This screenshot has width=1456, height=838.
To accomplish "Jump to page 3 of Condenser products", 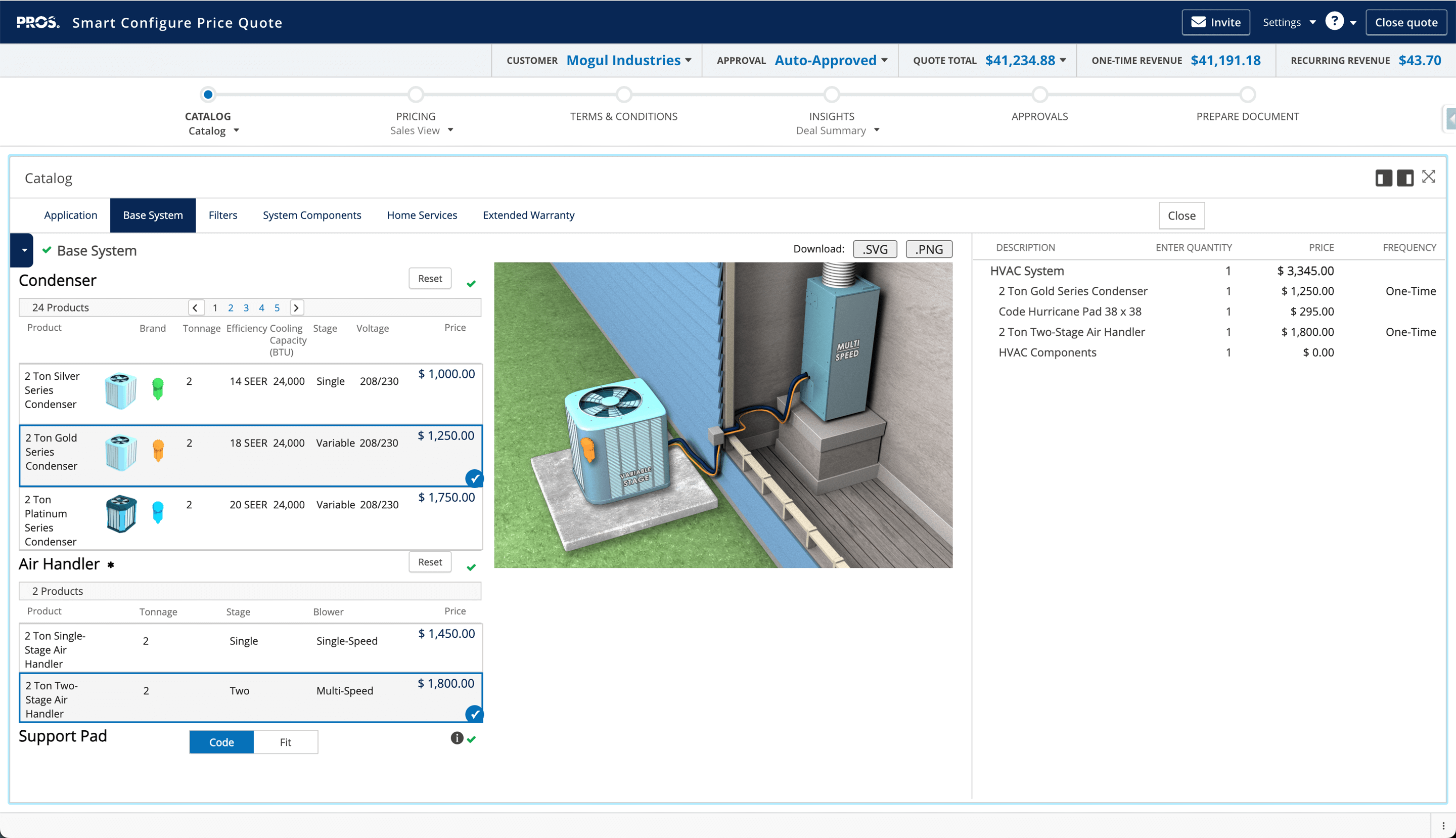I will tap(246, 307).
